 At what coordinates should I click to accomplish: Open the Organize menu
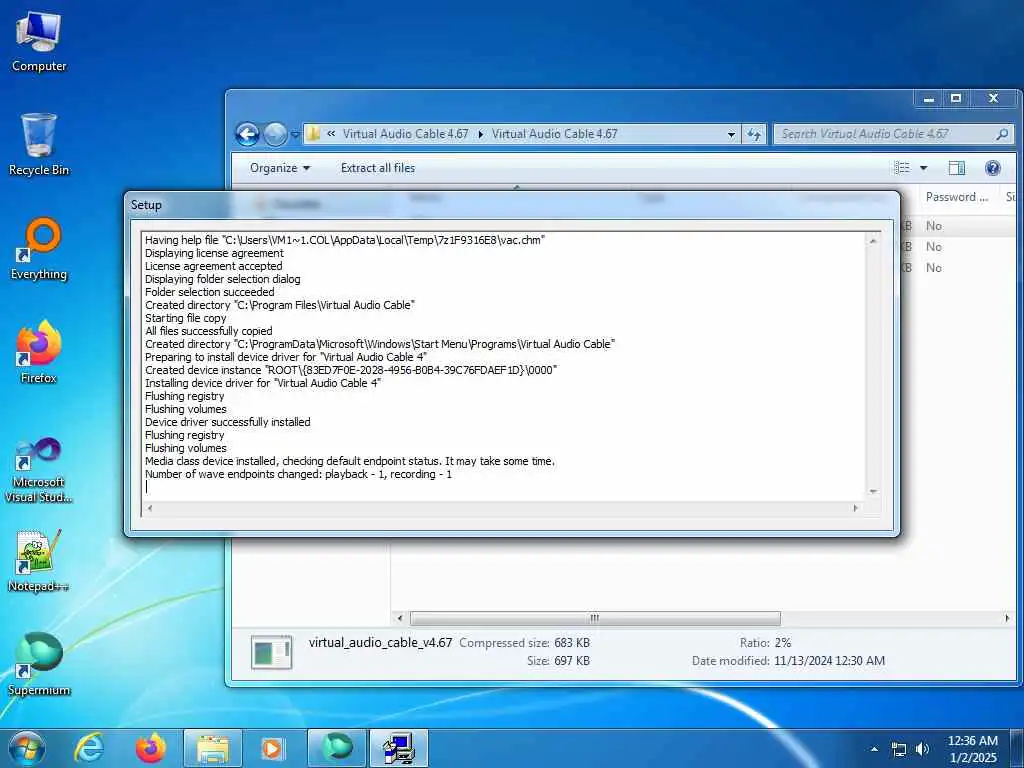point(280,168)
